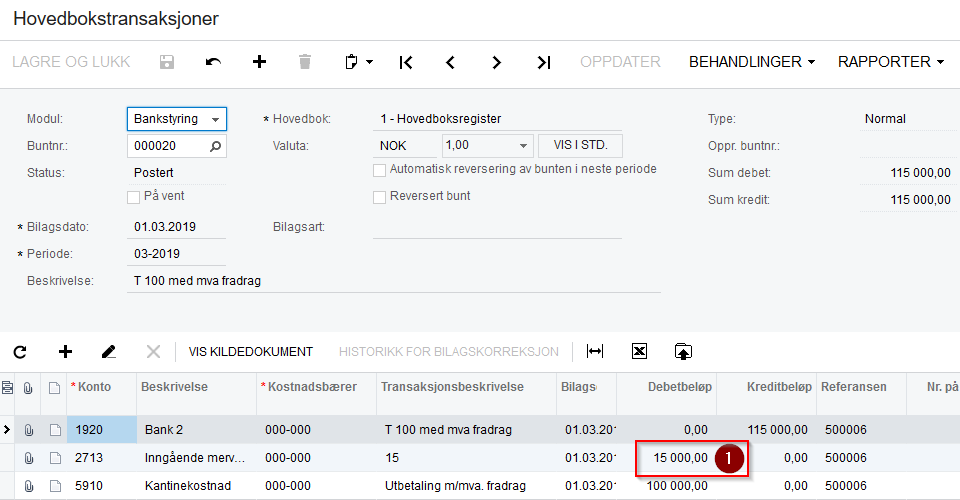Click the Kantinekostnad description cell
The width and height of the screenshot is (960, 500).
(196, 486)
